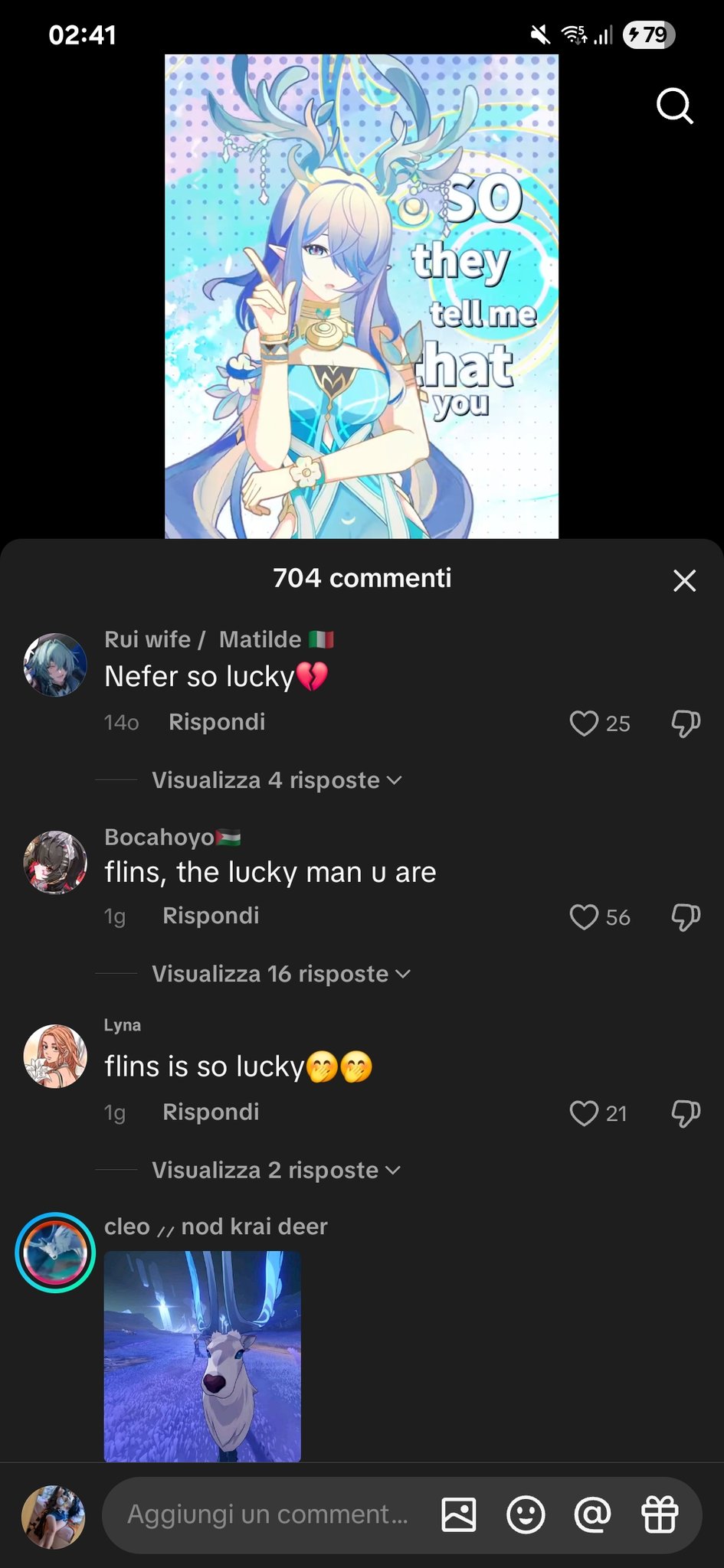Image resolution: width=724 pixels, height=1568 pixels.
Task: Mention someone with the @ icon
Action: pos(592,1514)
